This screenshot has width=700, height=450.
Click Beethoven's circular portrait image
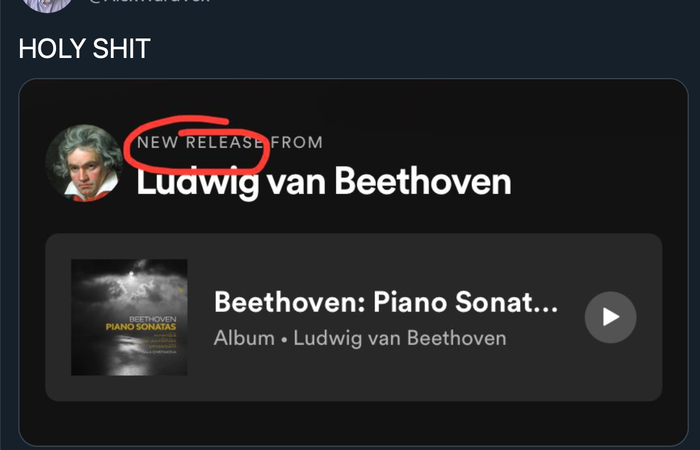[84, 163]
